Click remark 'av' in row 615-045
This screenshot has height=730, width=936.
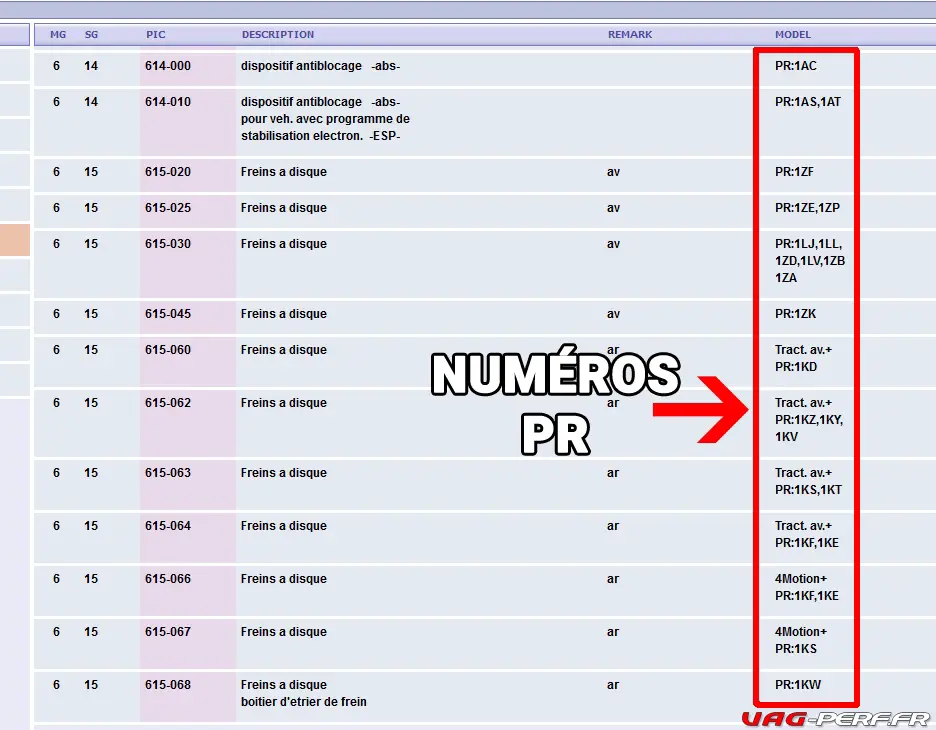click(x=613, y=314)
